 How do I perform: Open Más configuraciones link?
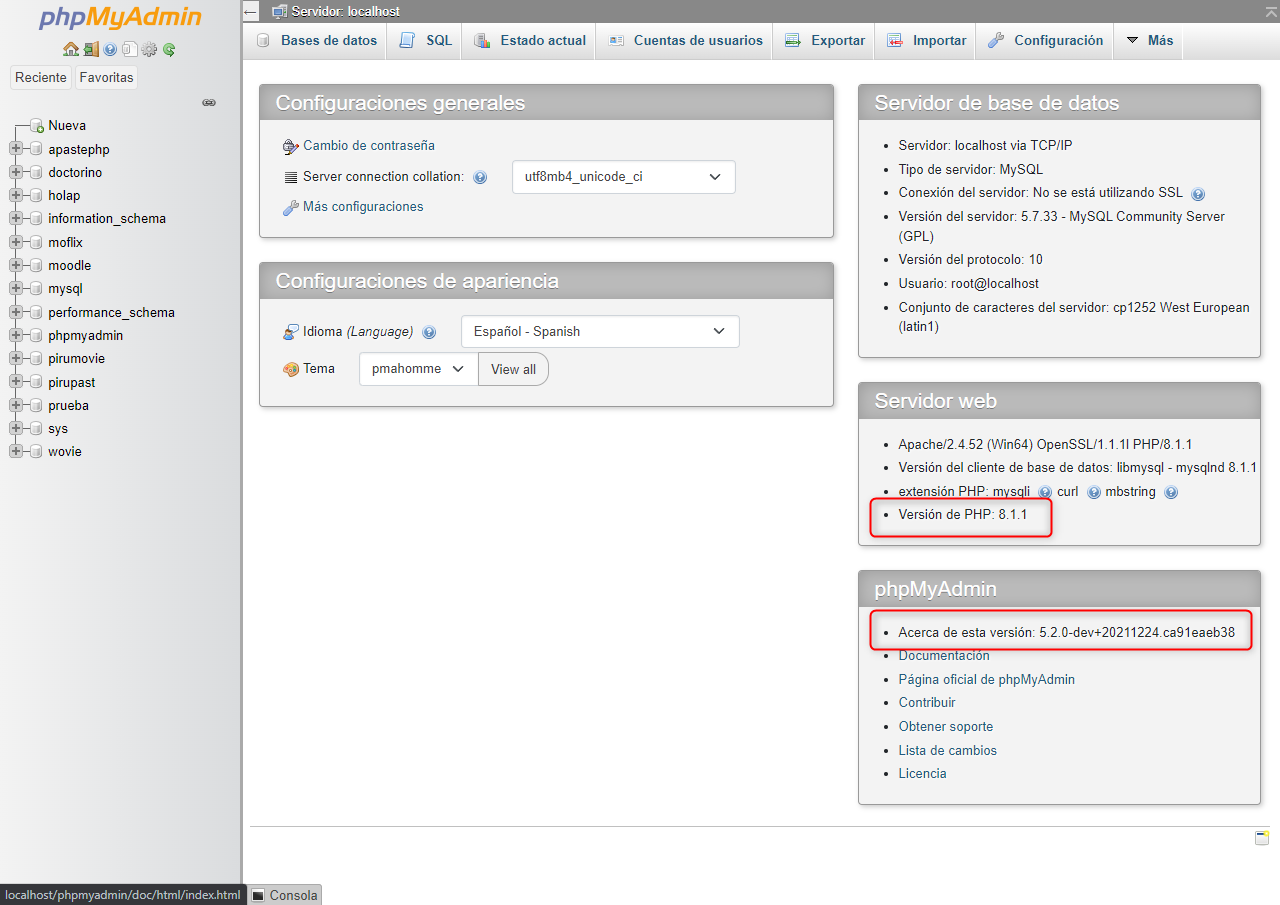(363, 207)
